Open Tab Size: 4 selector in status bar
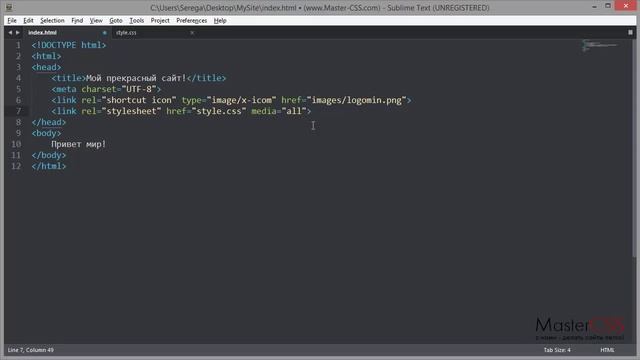 coord(557,350)
